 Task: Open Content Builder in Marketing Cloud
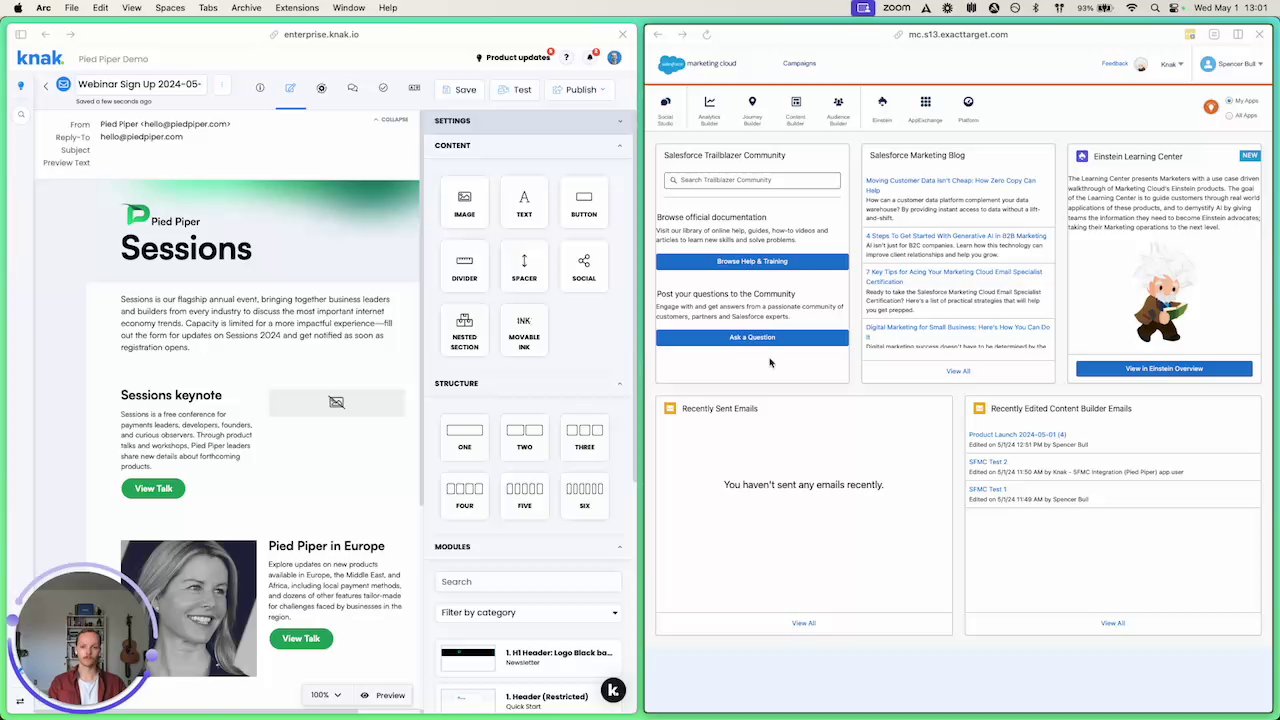795,110
